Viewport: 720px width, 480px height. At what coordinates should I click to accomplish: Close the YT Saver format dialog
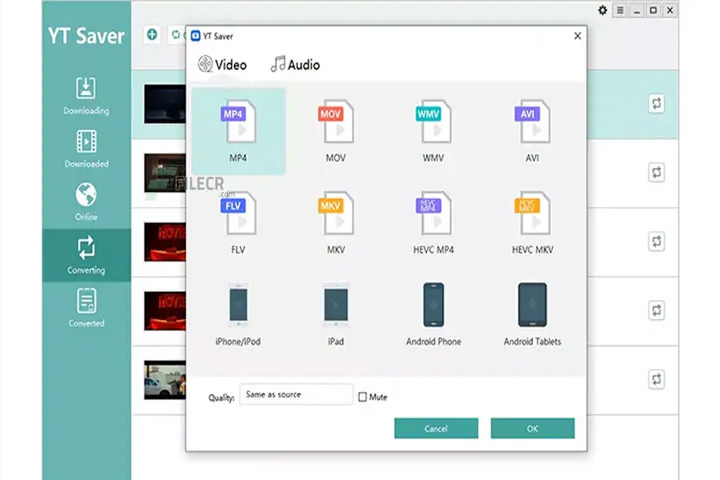tap(578, 36)
